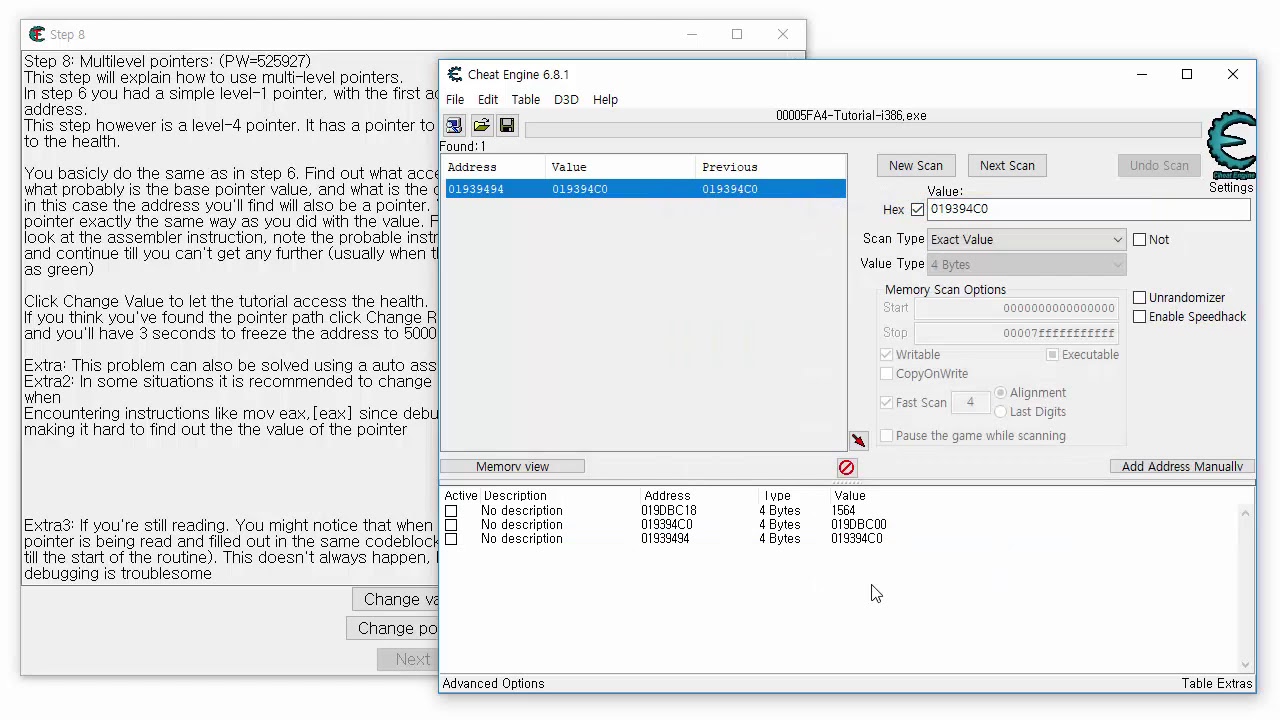Click the address 019DBC18 in the address table
Viewport: 1280px width, 720px height.
click(x=668, y=510)
